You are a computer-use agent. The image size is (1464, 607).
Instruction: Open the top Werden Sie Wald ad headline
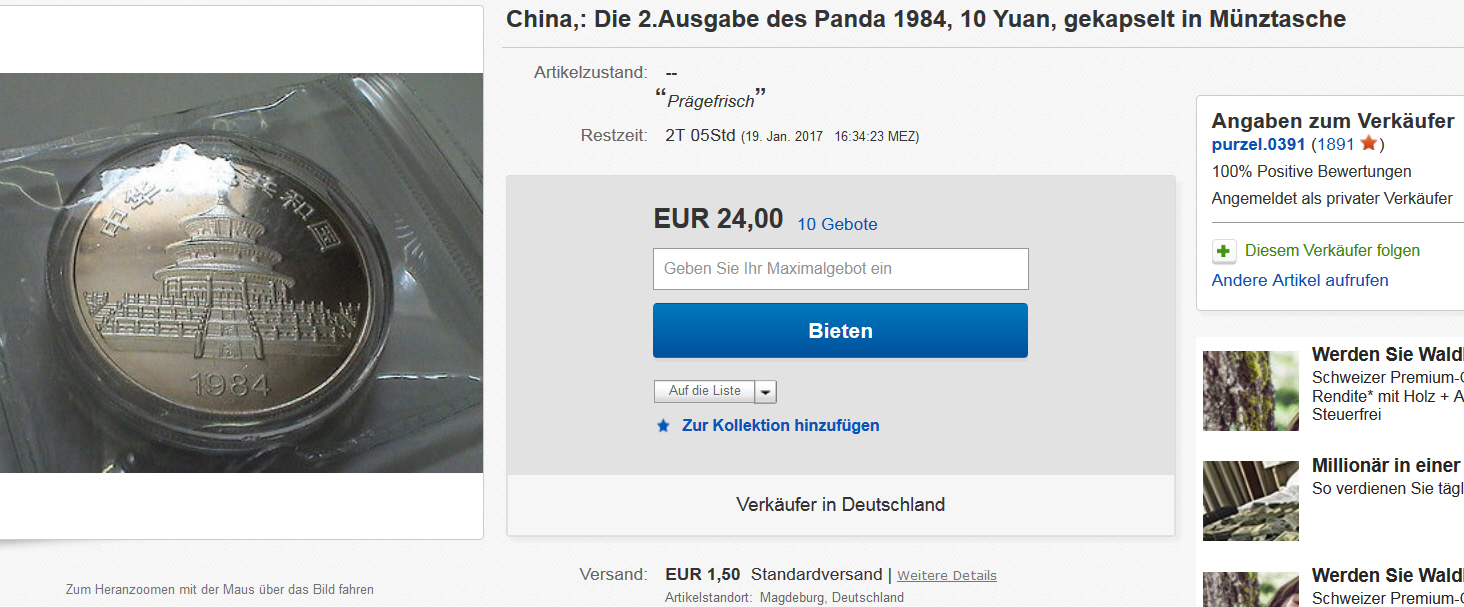pos(1388,355)
